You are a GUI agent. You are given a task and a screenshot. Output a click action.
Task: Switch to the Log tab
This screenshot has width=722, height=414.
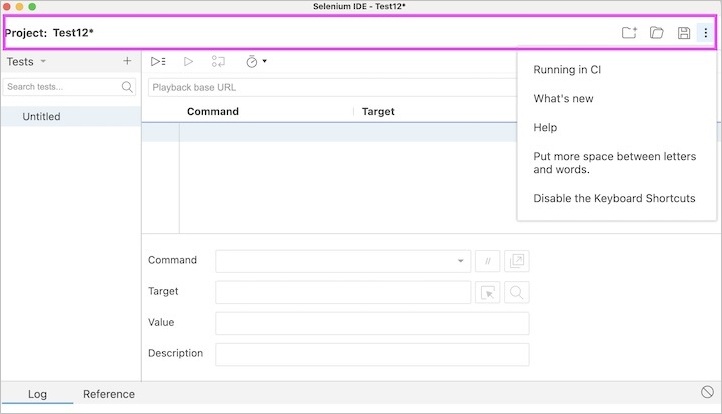coord(37,394)
